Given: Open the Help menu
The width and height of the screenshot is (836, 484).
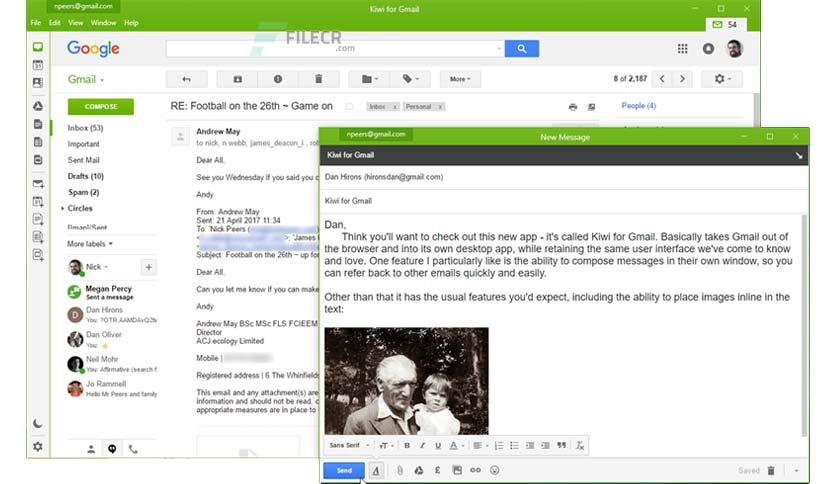Looking at the screenshot, I should [x=131, y=23].
